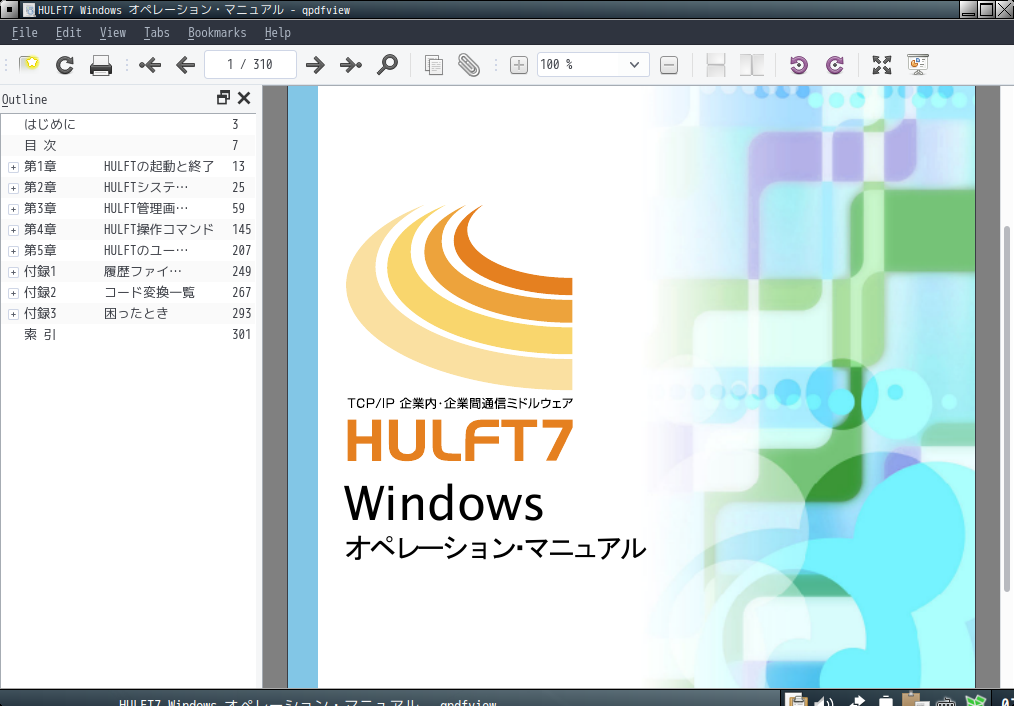Select HULFT管理画… chapter title
This screenshot has height=706, width=1014.
[146, 208]
